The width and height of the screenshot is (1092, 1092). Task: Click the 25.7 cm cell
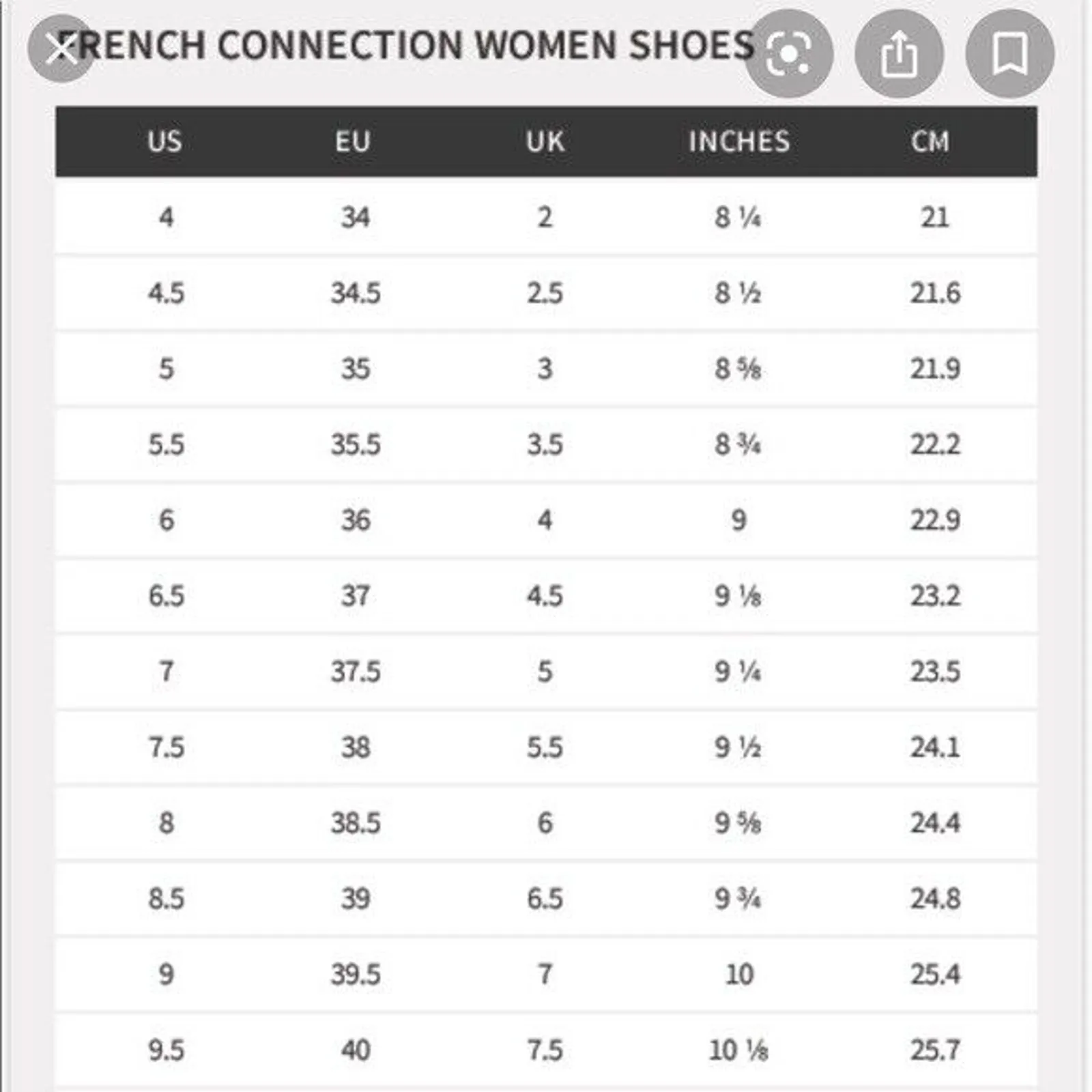tap(935, 1050)
